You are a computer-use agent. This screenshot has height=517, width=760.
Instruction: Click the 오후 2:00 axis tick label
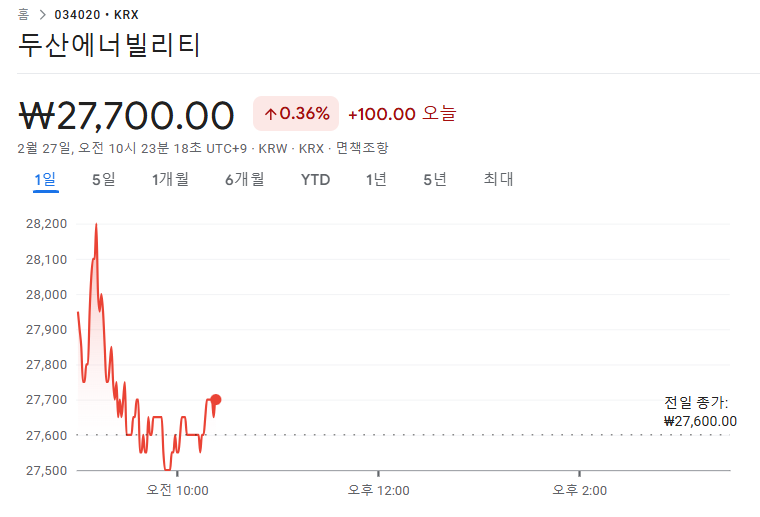580,490
